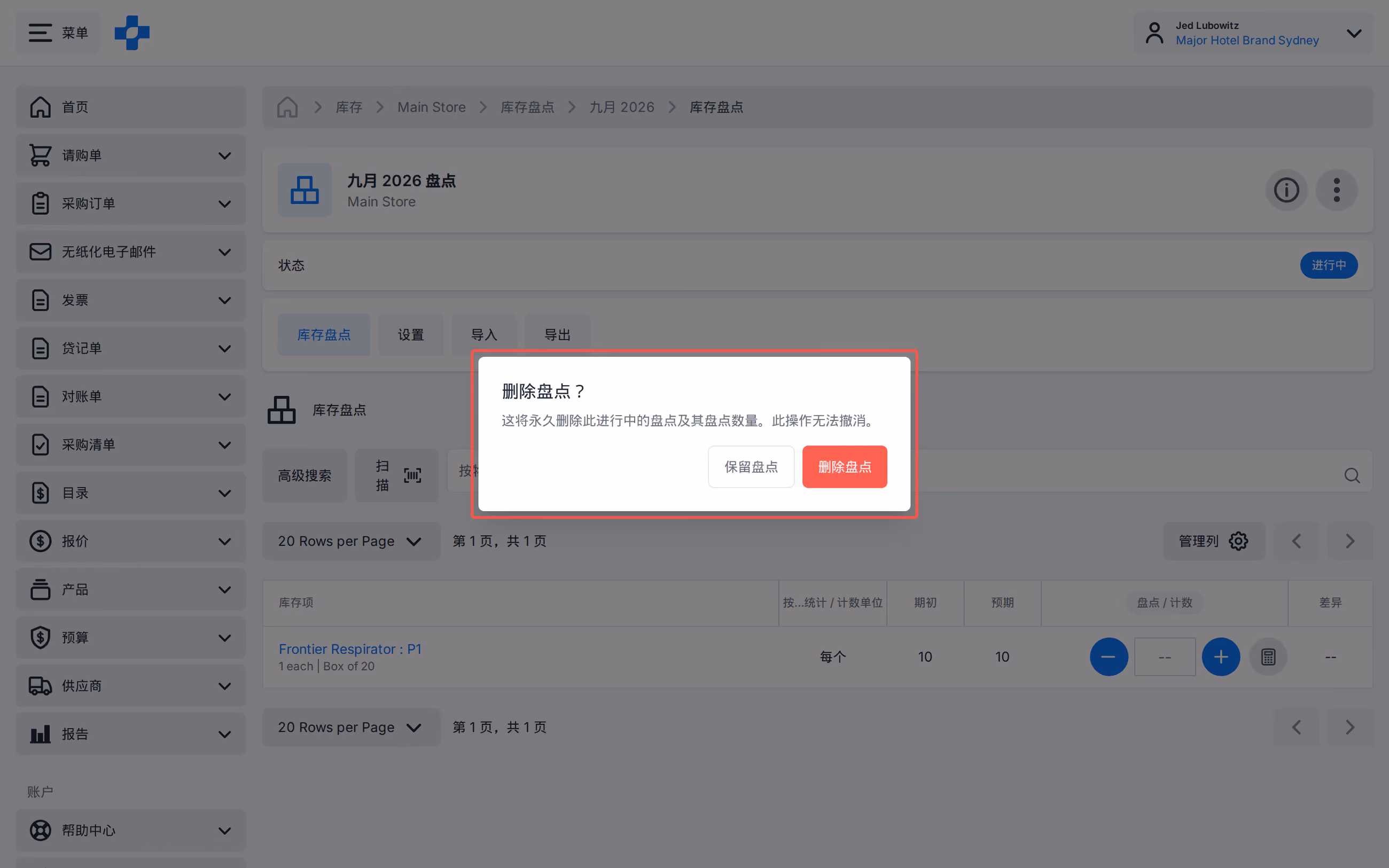Go to next page at the top pagination
Screen dimensions: 1389x868
pos(1350,541)
